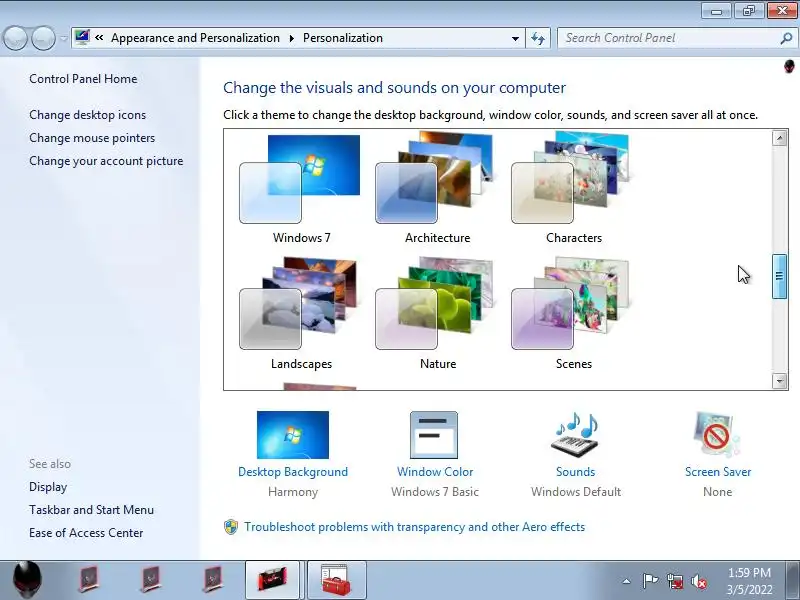
Task: Click the Window Color text link
Action: [435, 472]
